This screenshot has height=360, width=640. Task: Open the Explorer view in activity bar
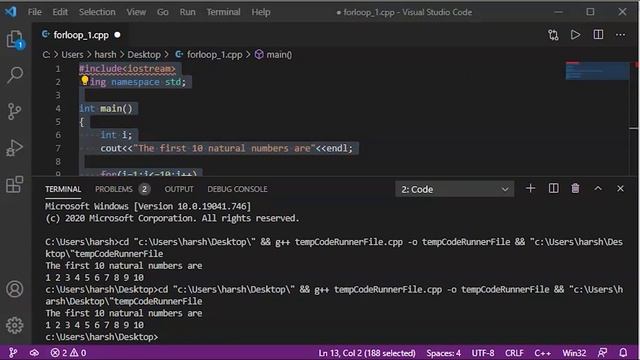click(15, 40)
